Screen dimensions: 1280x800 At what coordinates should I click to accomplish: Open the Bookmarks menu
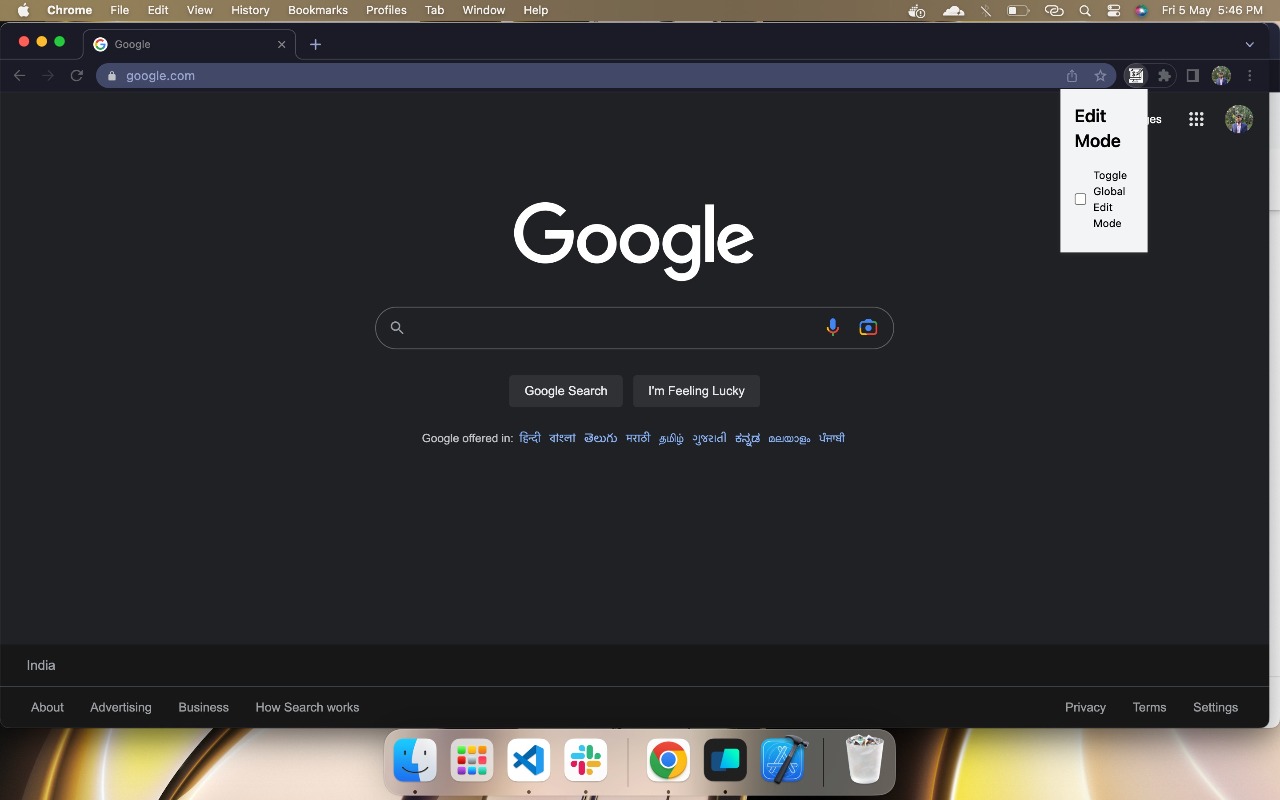pyautogui.click(x=317, y=10)
